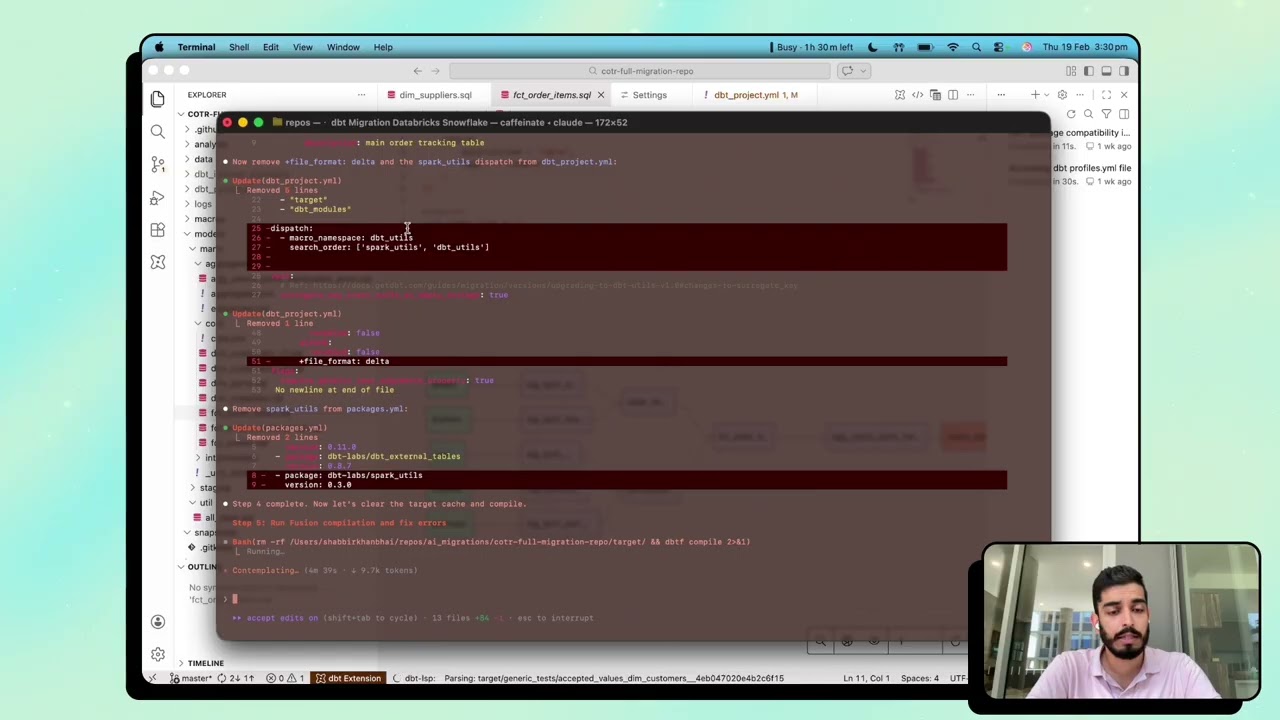Image resolution: width=1280 pixels, height=720 pixels.
Task: Open the Run and Debug view
Action: [157, 197]
